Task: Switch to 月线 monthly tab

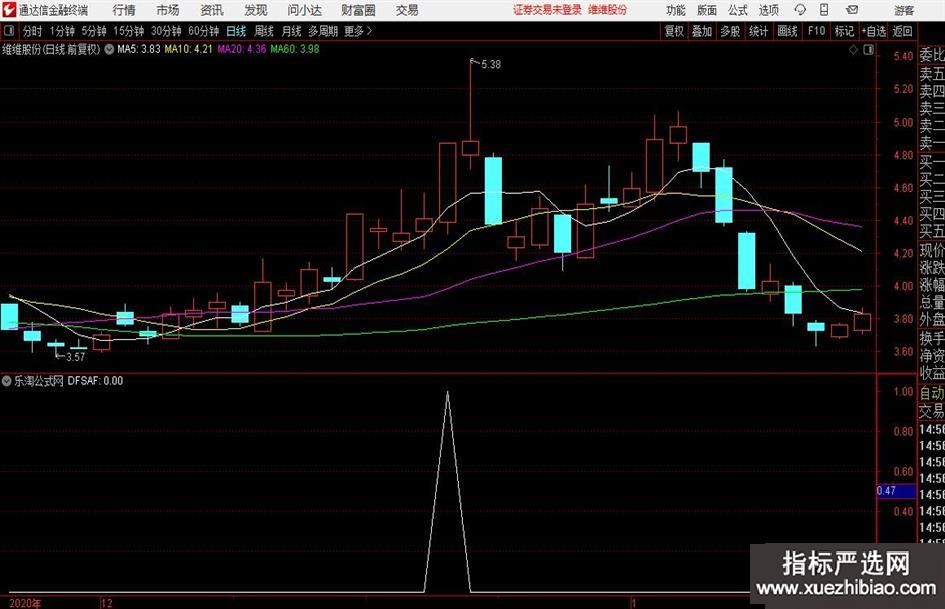Action: [x=292, y=31]
